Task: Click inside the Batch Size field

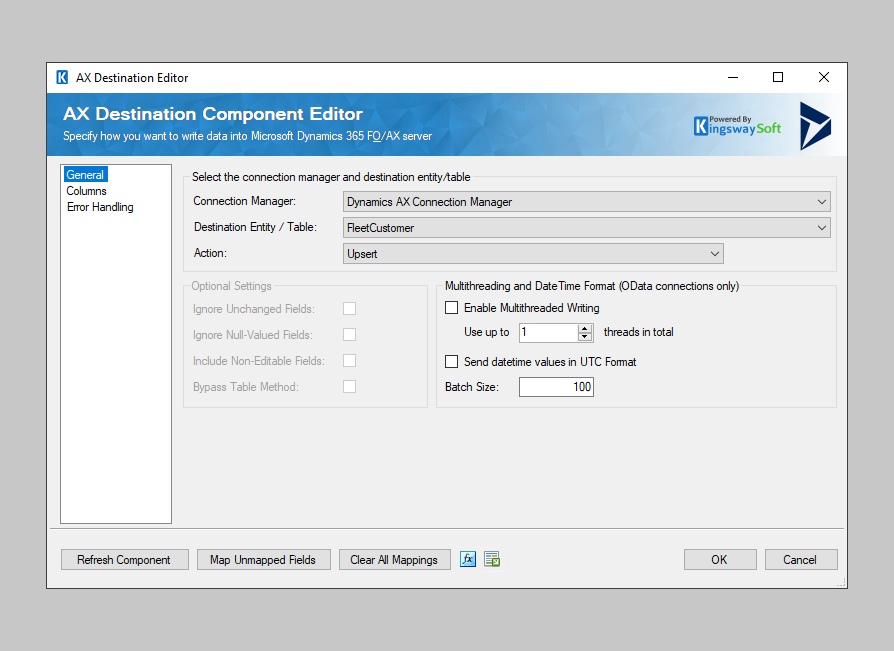Action: point(556,387)
